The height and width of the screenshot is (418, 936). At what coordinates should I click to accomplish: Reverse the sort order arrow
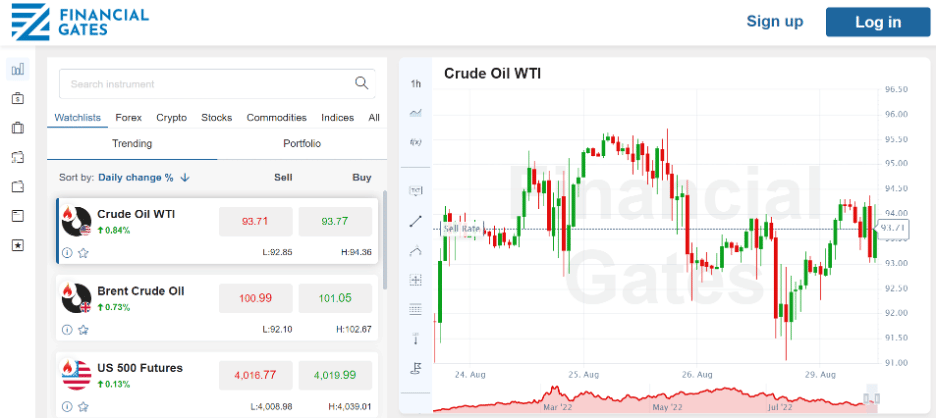point(186,177)
